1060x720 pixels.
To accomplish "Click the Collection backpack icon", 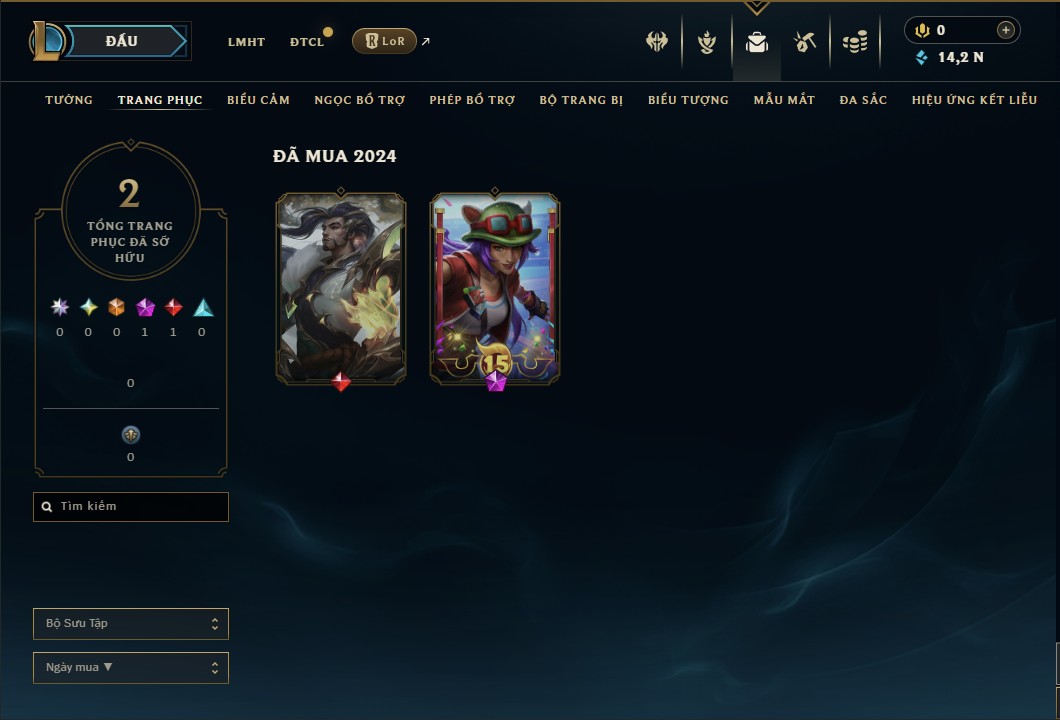I will (756, 42).
